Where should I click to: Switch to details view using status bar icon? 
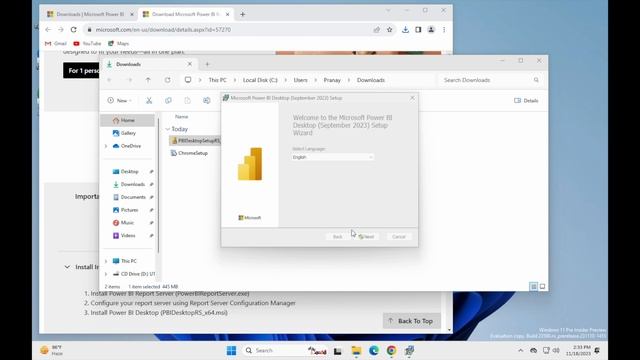pos(533,287)
